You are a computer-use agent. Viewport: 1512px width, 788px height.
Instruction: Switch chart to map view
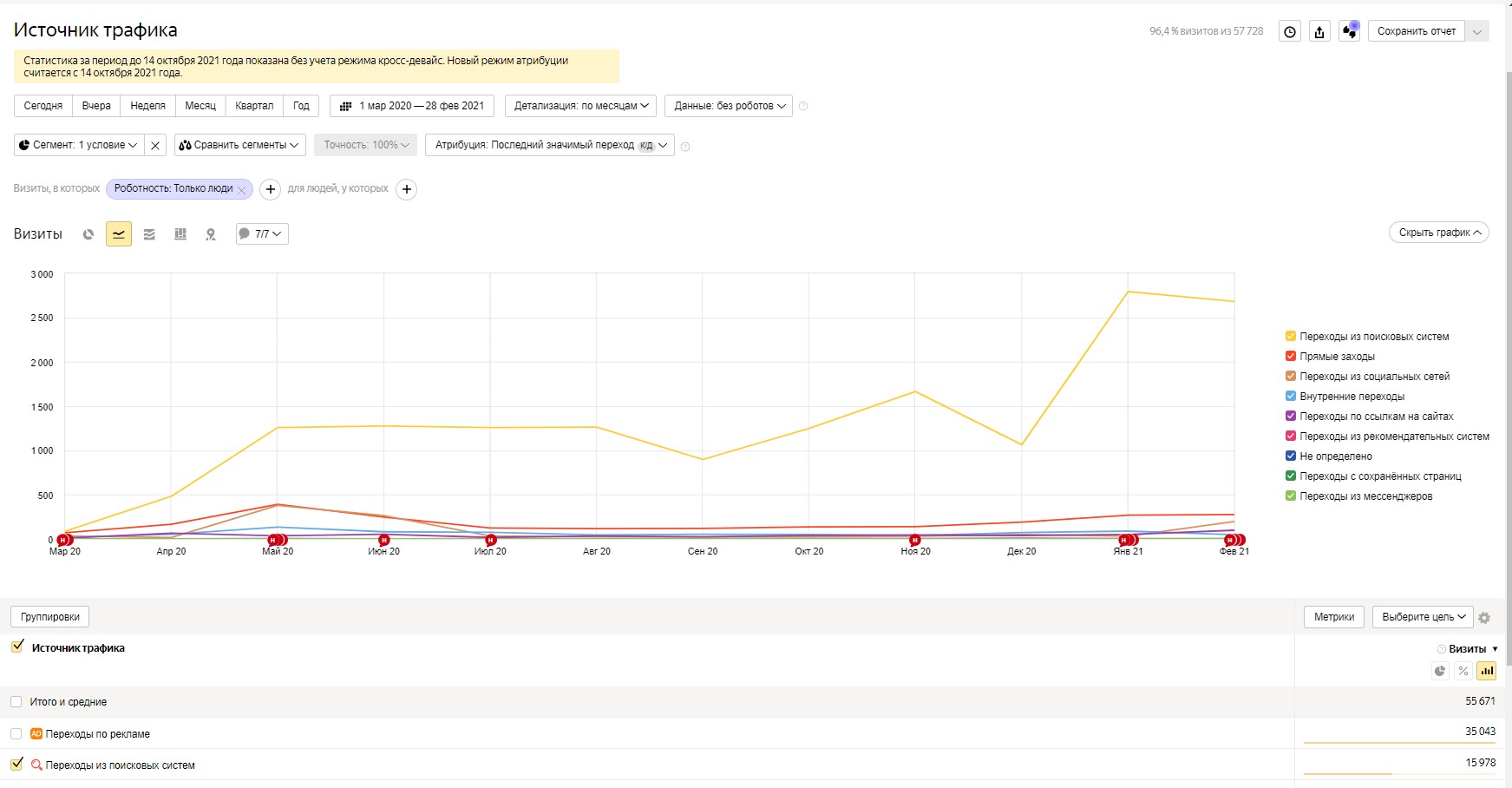click(x=211, y=234)
